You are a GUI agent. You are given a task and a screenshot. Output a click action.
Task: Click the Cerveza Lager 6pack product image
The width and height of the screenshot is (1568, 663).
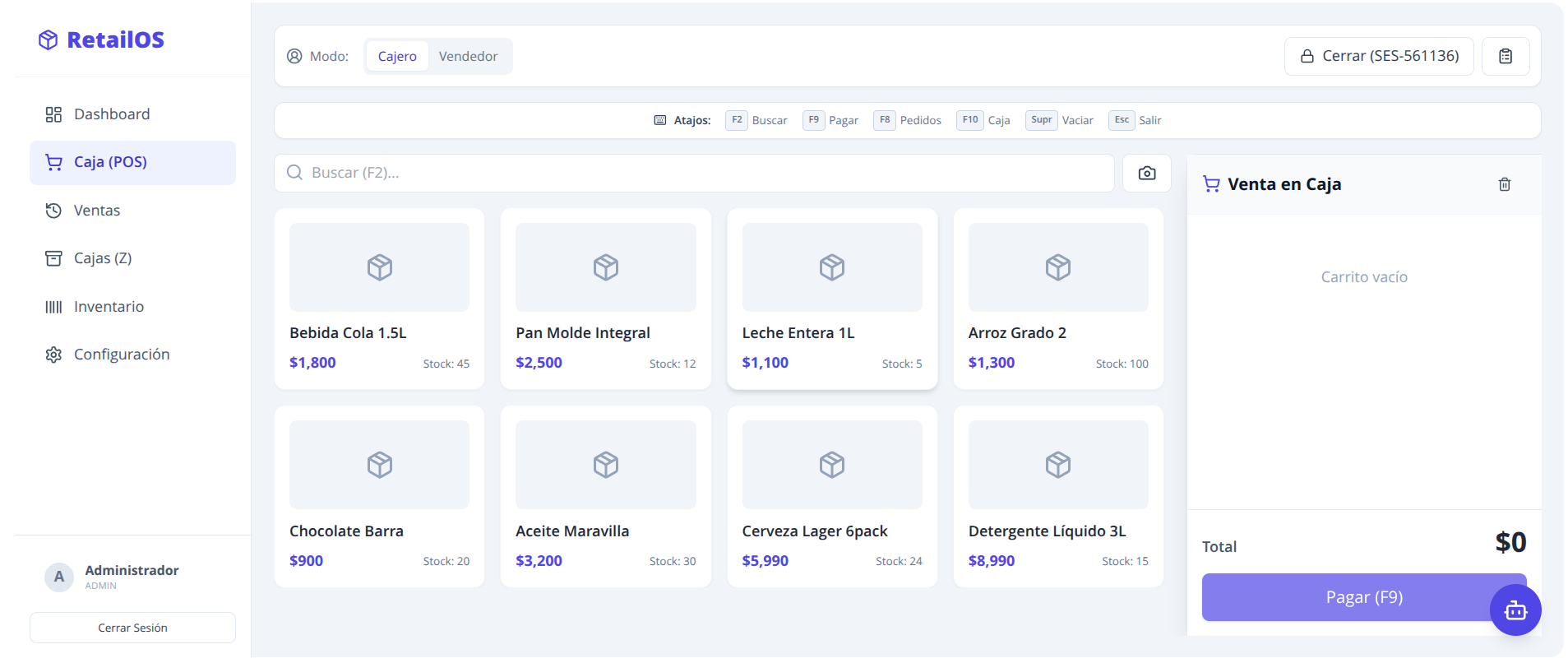point(831,465)
